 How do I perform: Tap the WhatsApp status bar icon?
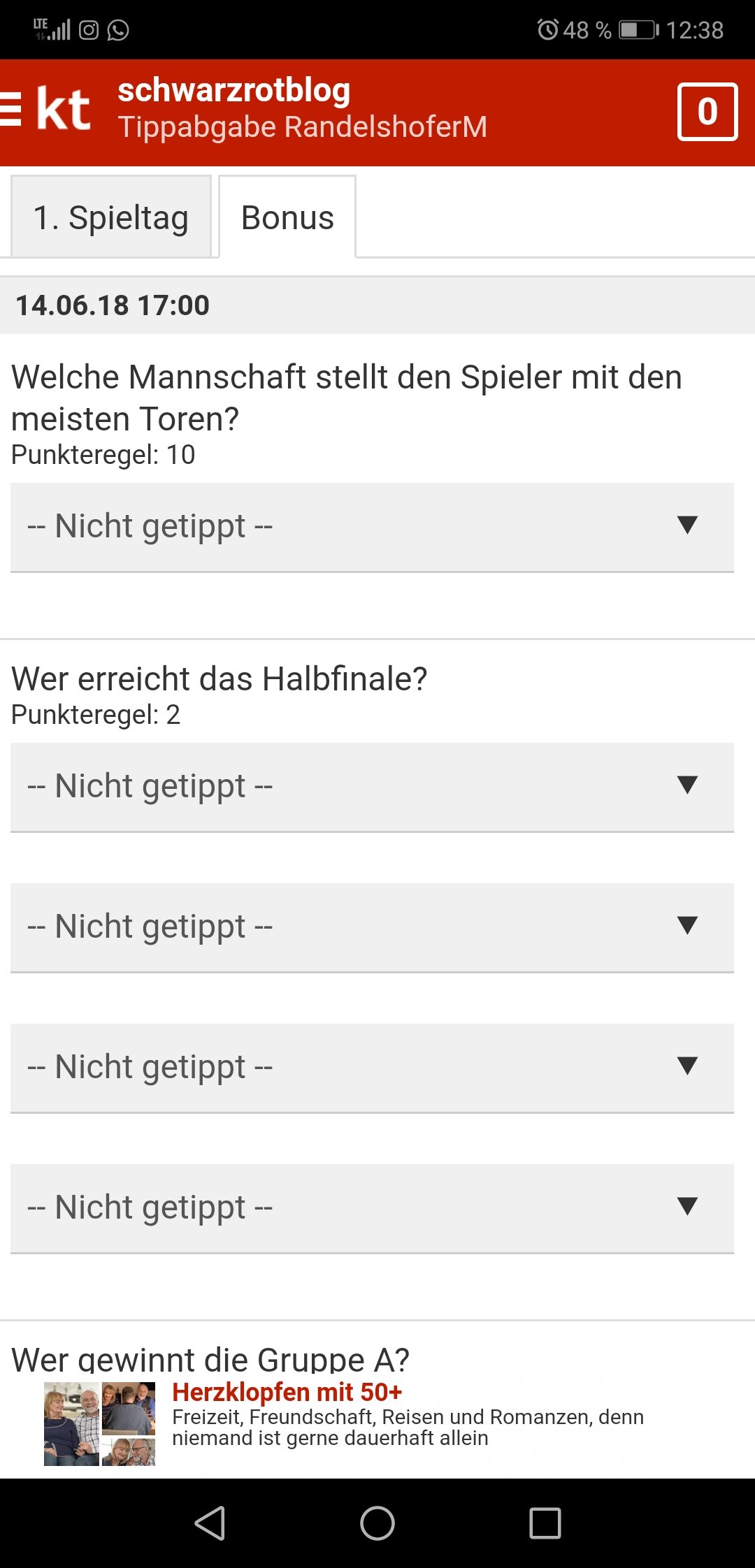click(118, 30)
